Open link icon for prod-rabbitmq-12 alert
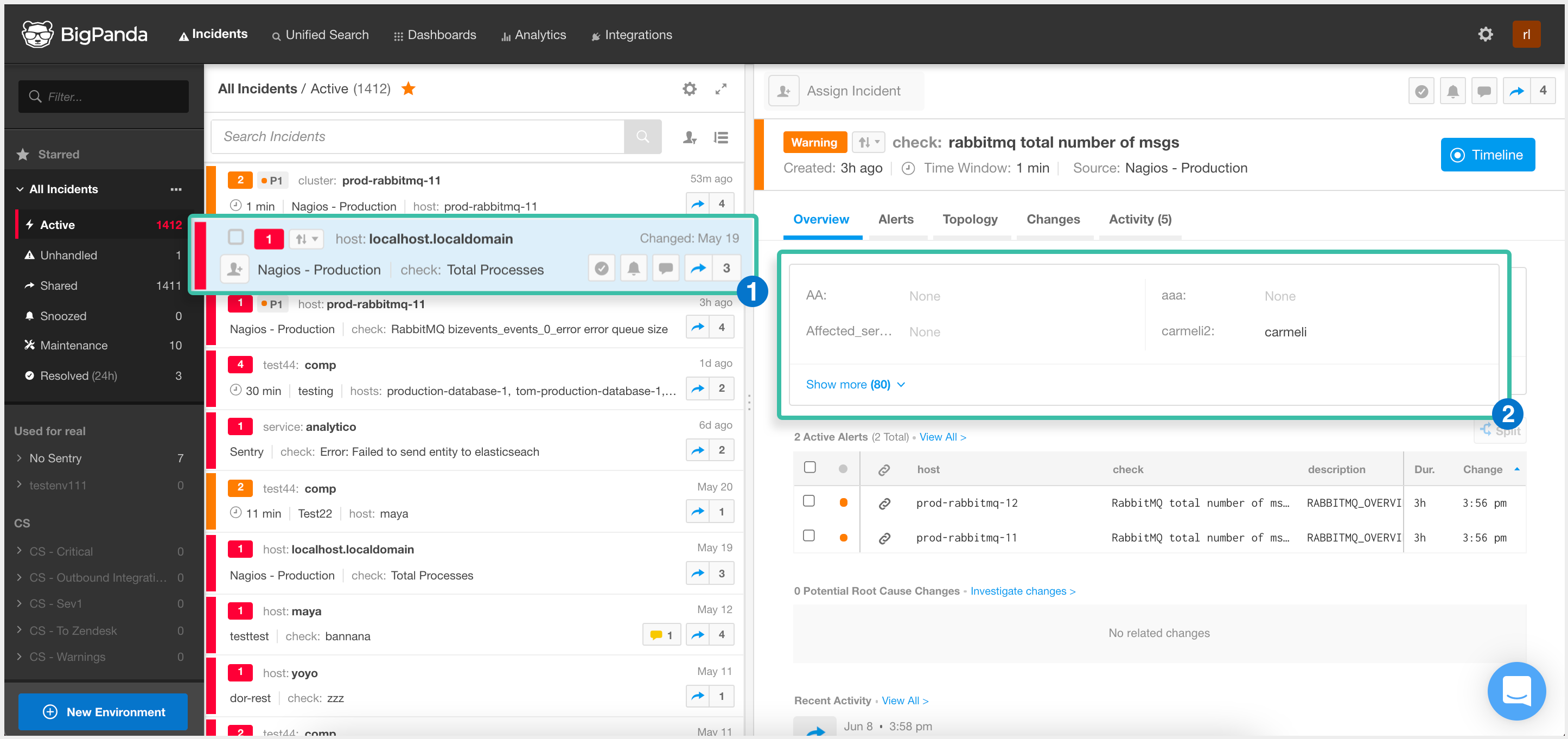Image resolution: width=1568 pixels, height=739 pixels. [x=884, y=504]
